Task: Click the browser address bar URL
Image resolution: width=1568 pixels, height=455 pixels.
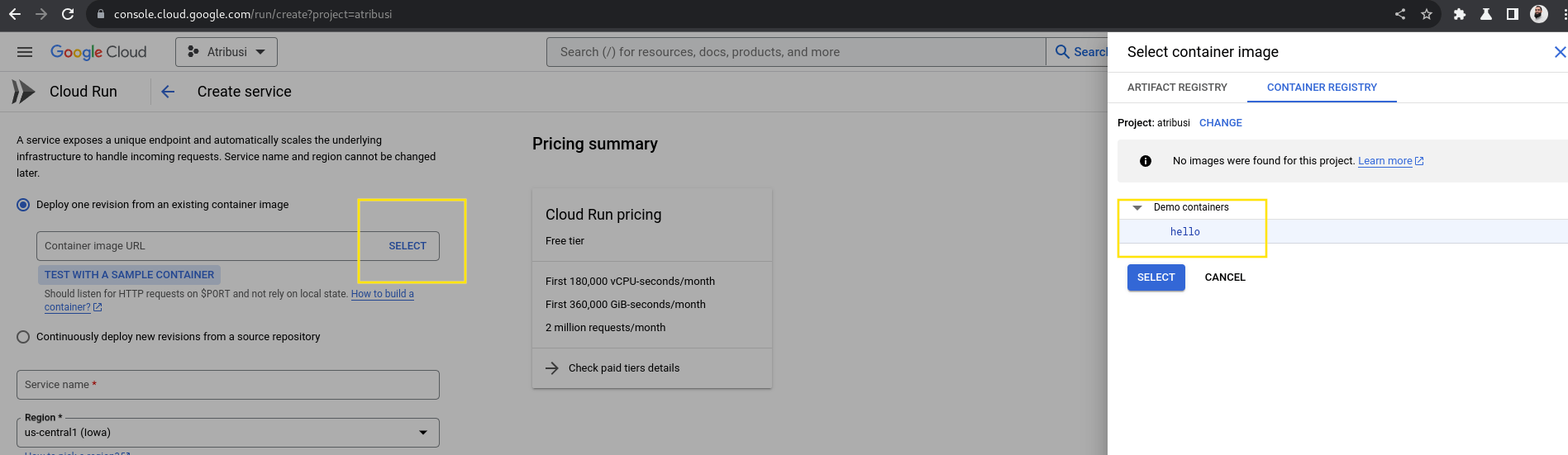Action: [x=253, y=14]
